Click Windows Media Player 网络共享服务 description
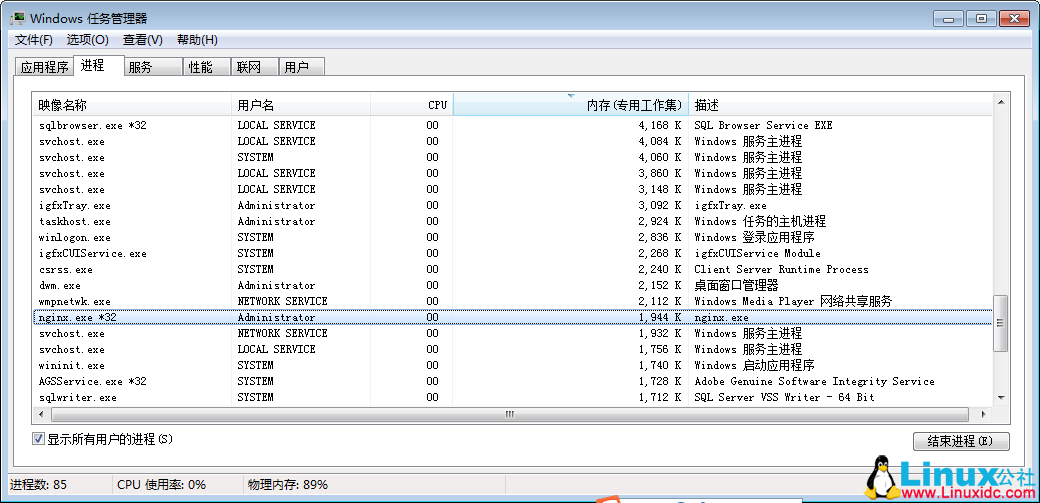Viewport: 1040px width, 503px height. click(x=793, y=301)
